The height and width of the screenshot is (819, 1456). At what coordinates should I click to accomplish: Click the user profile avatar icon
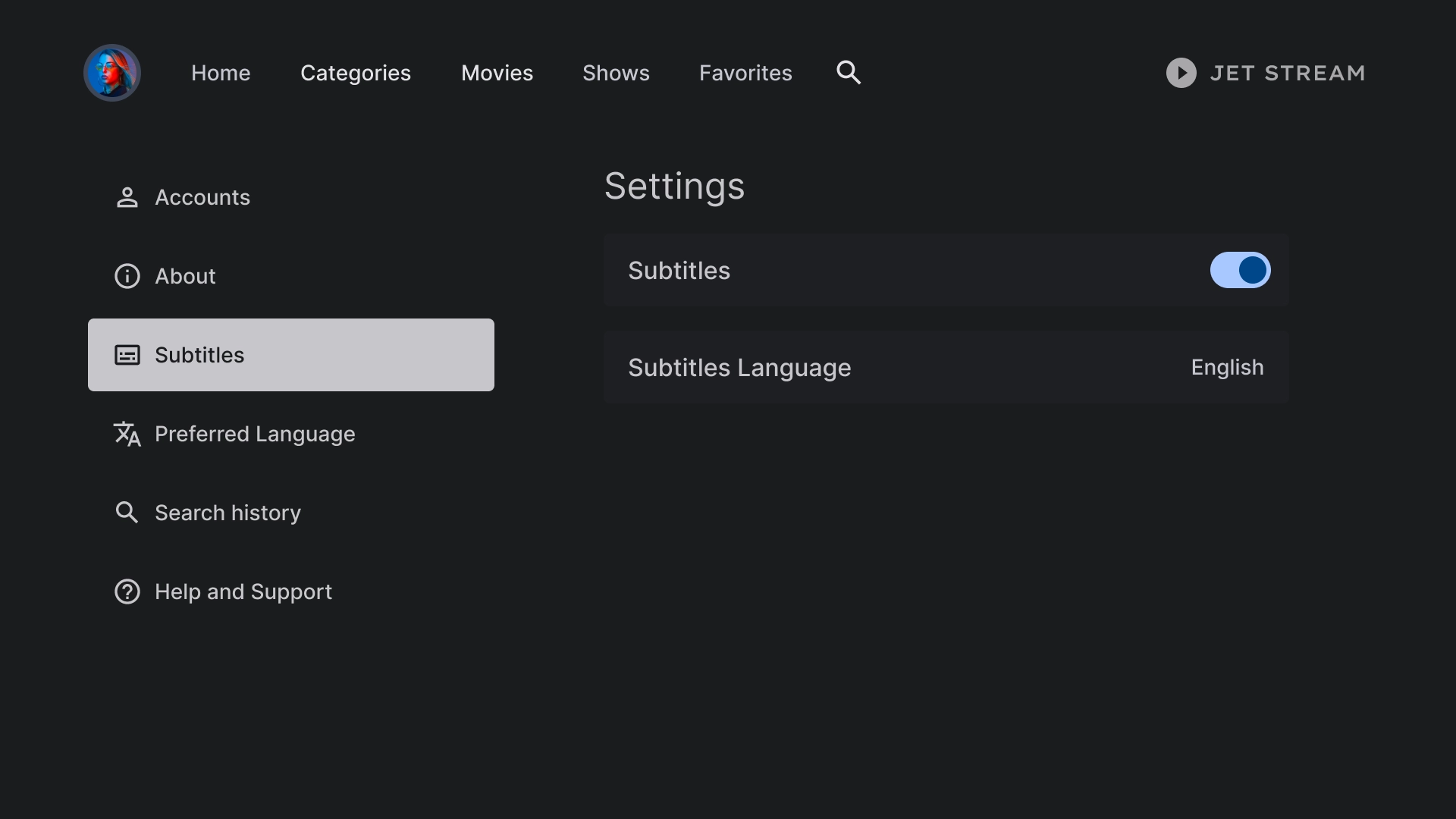(x=111, y=72)
